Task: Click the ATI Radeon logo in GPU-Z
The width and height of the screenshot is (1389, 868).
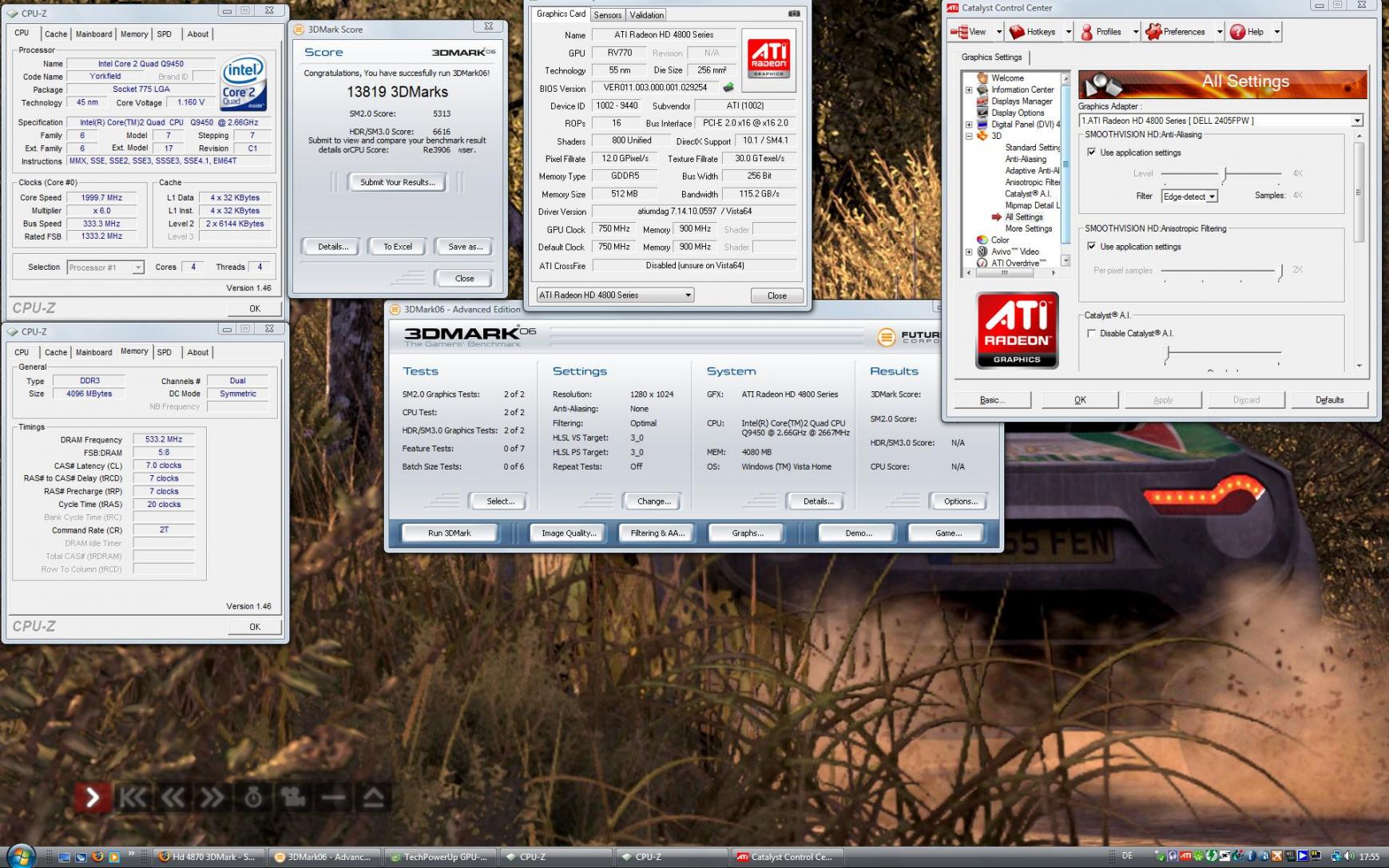Action: pyautogui.click(x=768, y=58)
